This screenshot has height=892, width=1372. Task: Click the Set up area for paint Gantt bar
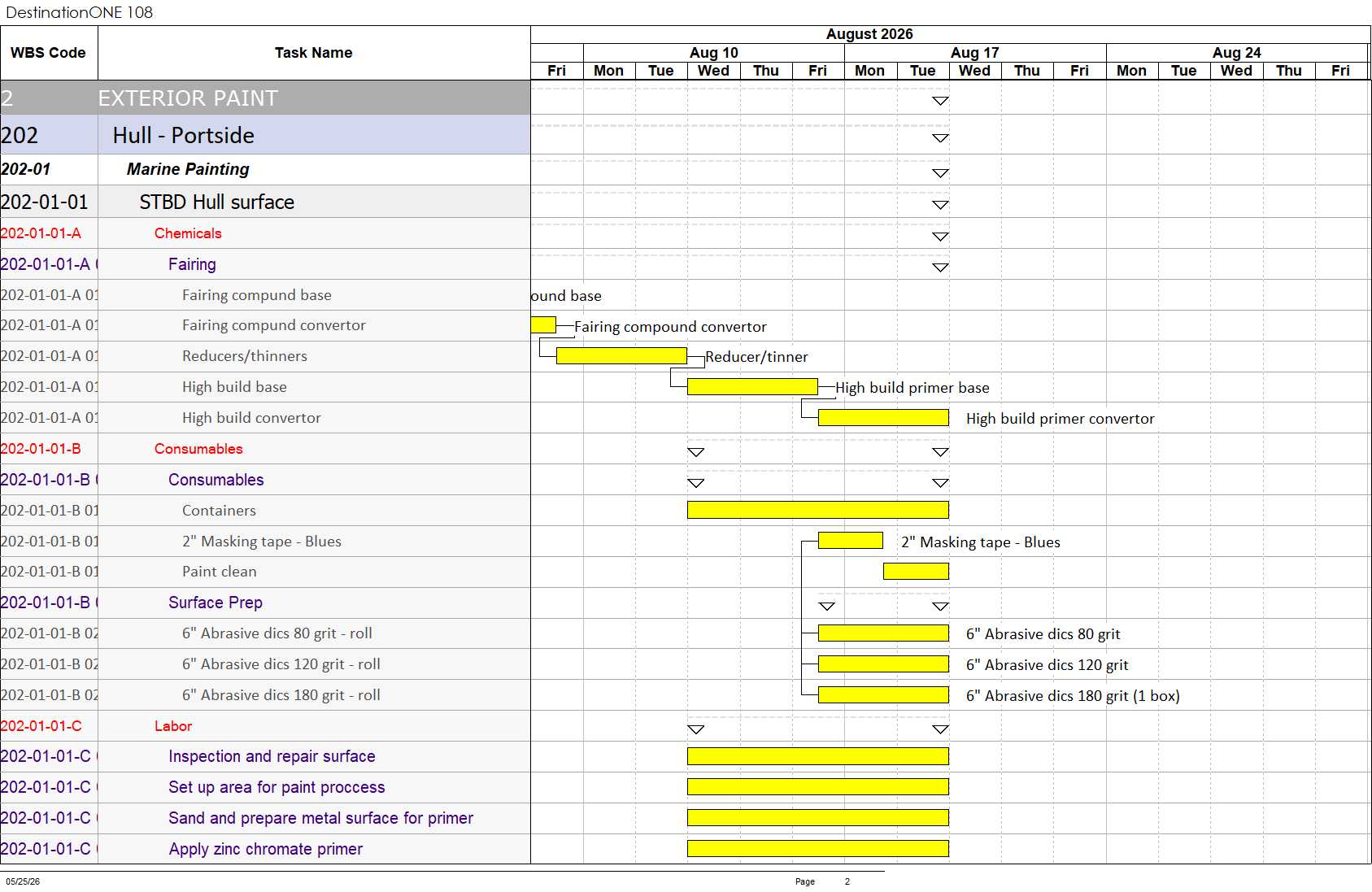tap(818, 786)
